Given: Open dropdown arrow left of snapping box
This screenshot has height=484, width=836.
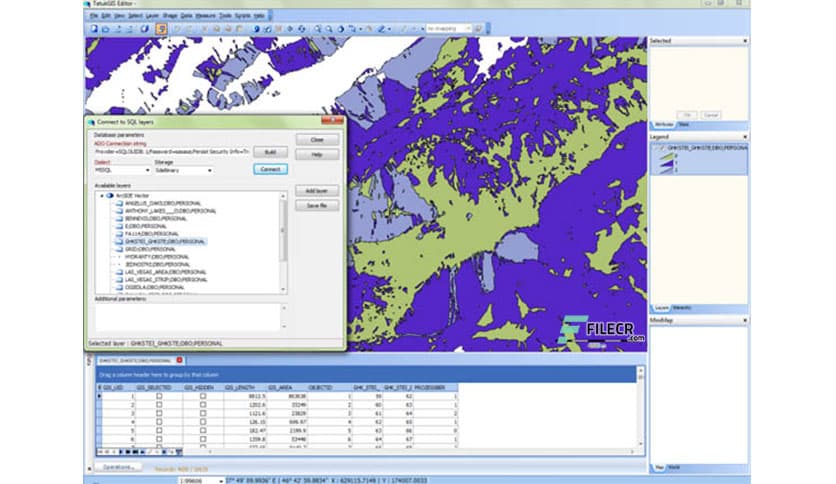Looking at the screenshot, I should [422, 29].
